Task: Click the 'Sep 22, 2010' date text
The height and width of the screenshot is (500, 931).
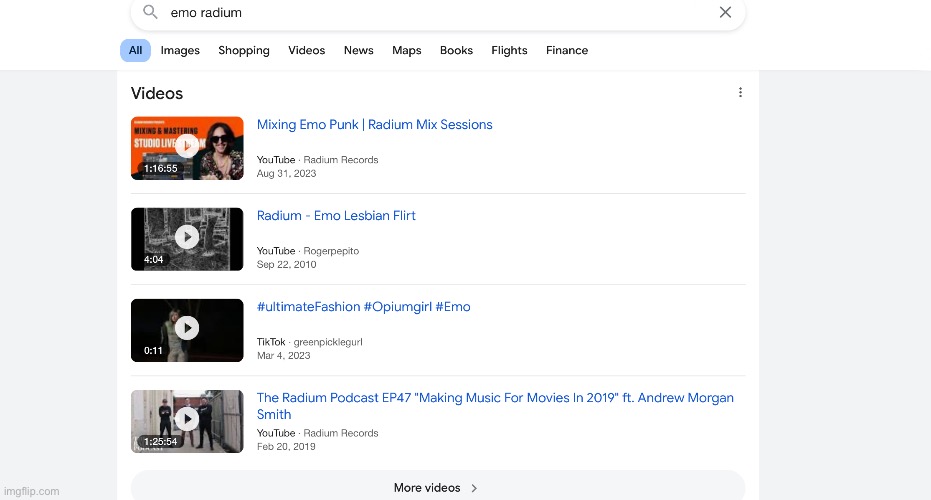Action: point(286,265)
